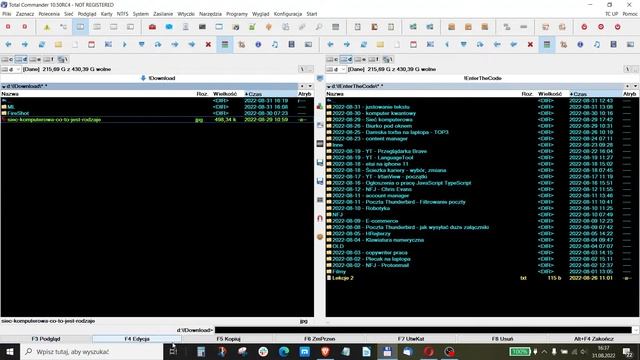Viewport: 640px width, 360px height.
Task: Click Alt+F4 Zakończ button
Action: point(594,339)
